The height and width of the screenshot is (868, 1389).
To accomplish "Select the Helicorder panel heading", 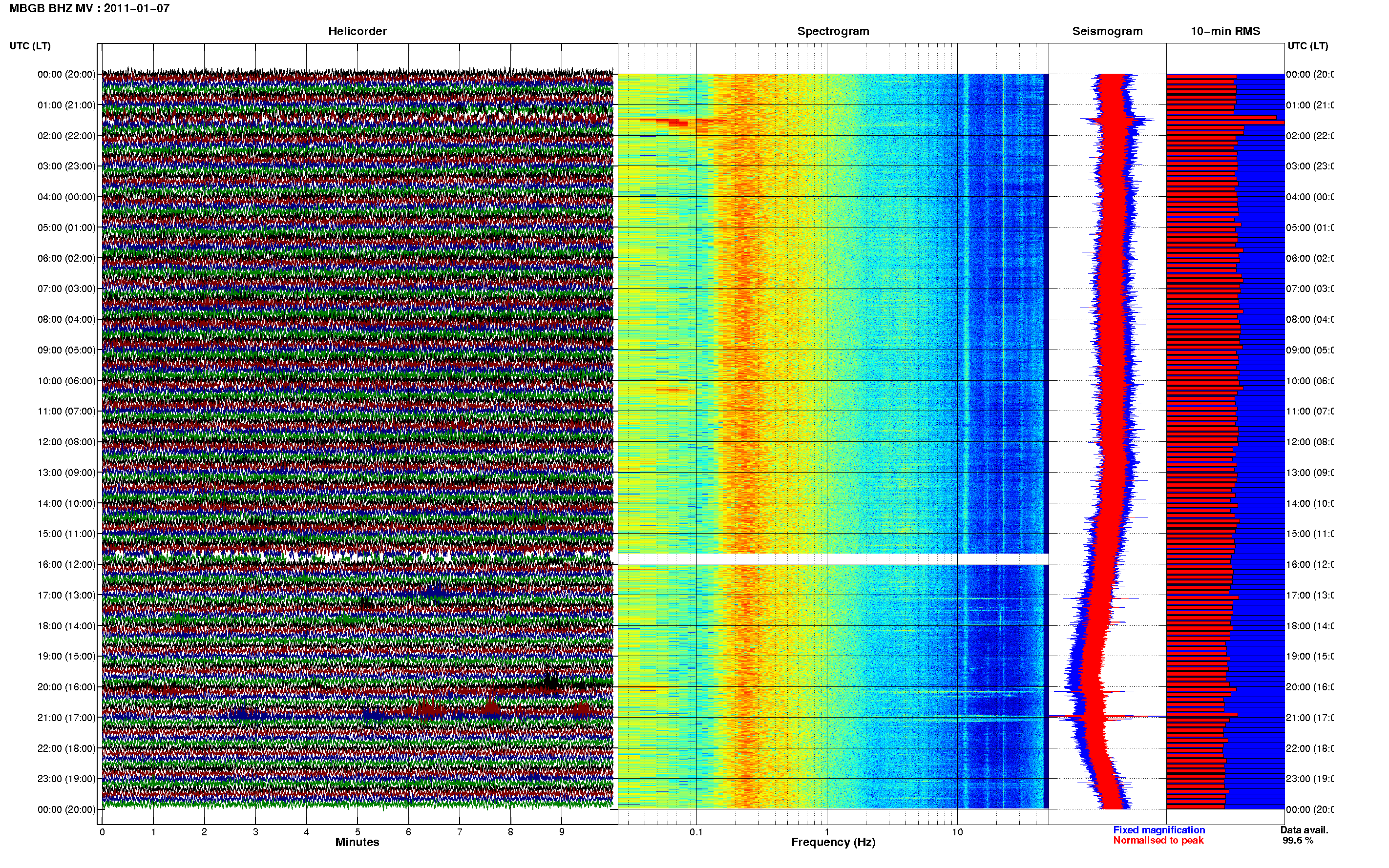I will (x=357, y=32).
